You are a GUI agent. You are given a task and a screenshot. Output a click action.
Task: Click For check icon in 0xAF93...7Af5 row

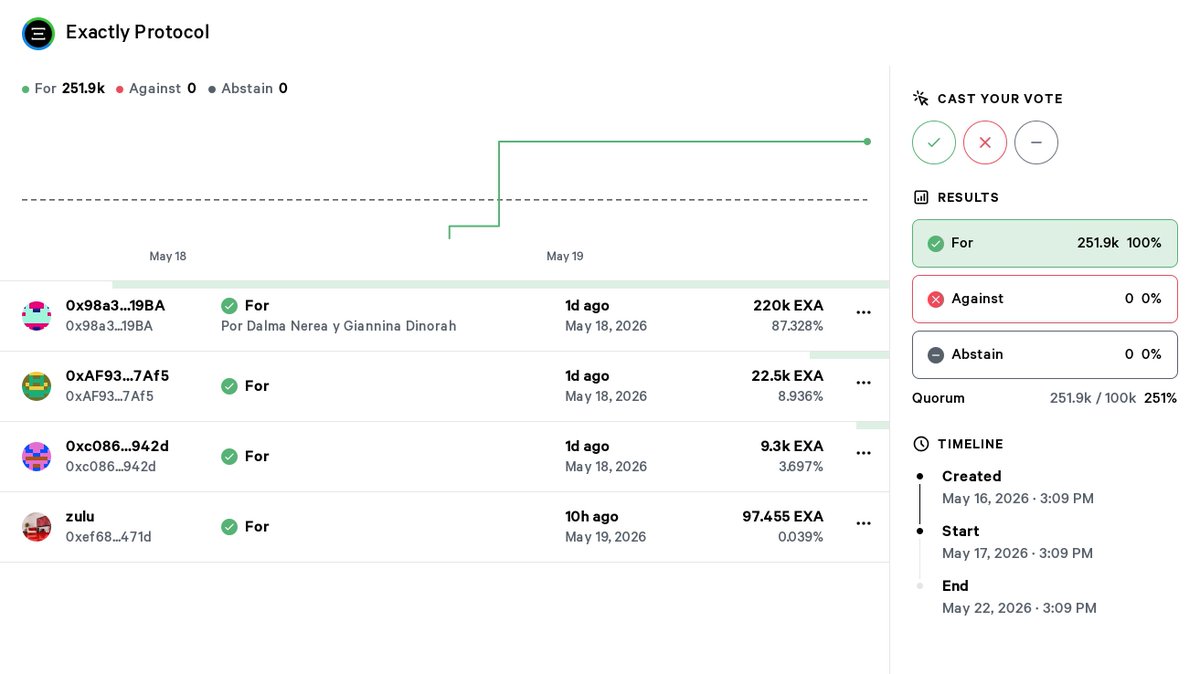229,386
